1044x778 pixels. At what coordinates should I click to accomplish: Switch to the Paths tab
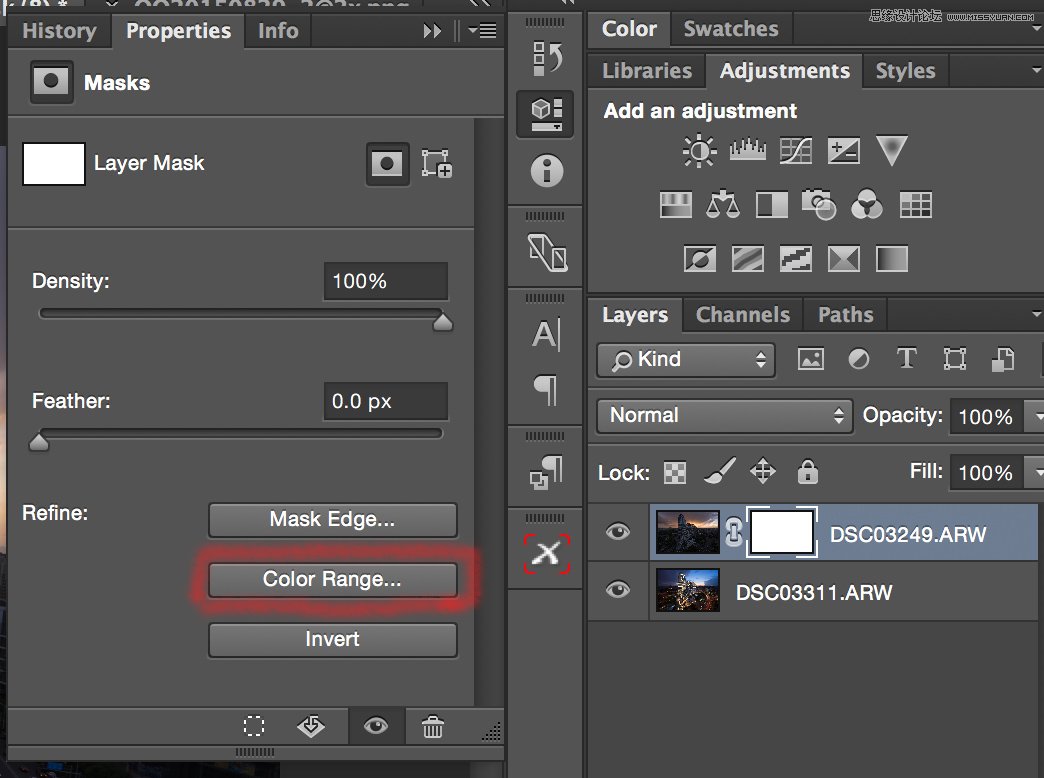(x=846, y=314)
